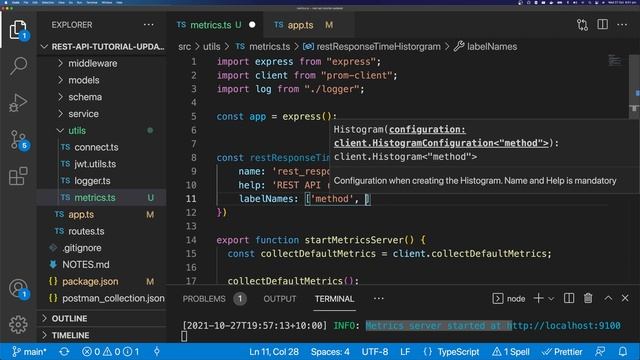Click the Prettier status bar item

tap(562, 352)
